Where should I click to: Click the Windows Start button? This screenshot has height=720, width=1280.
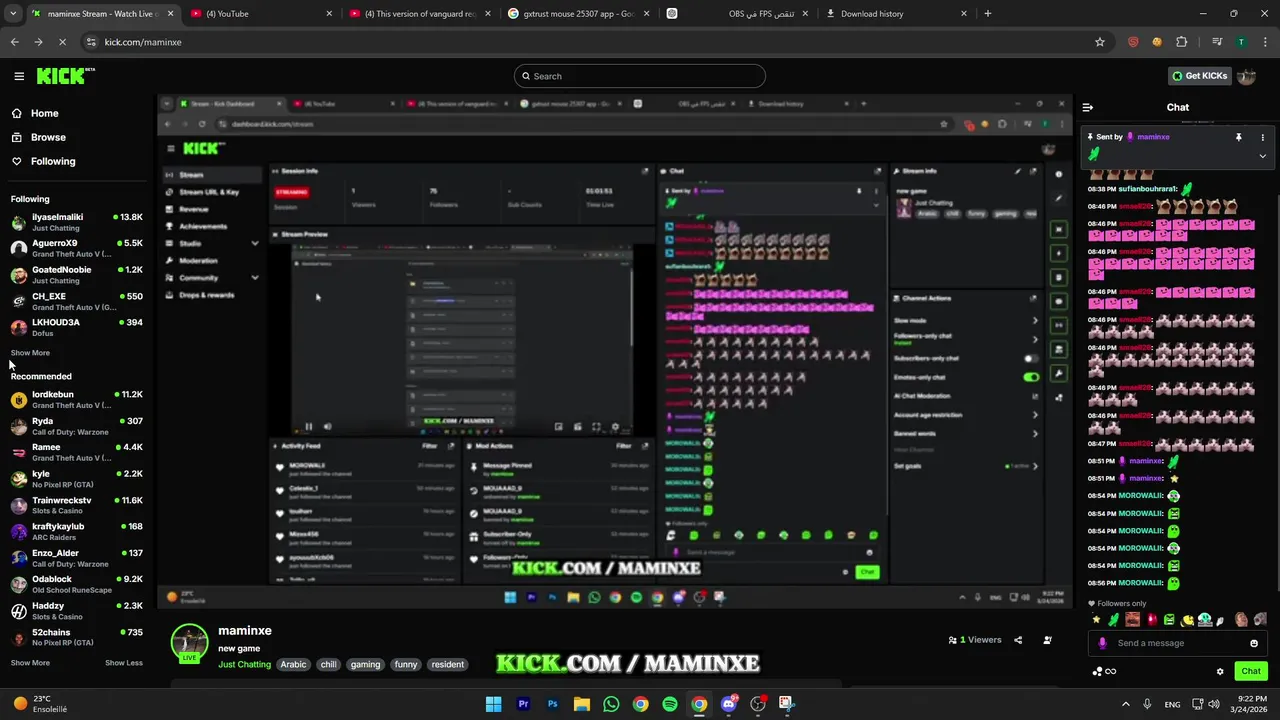click(493, 704)
